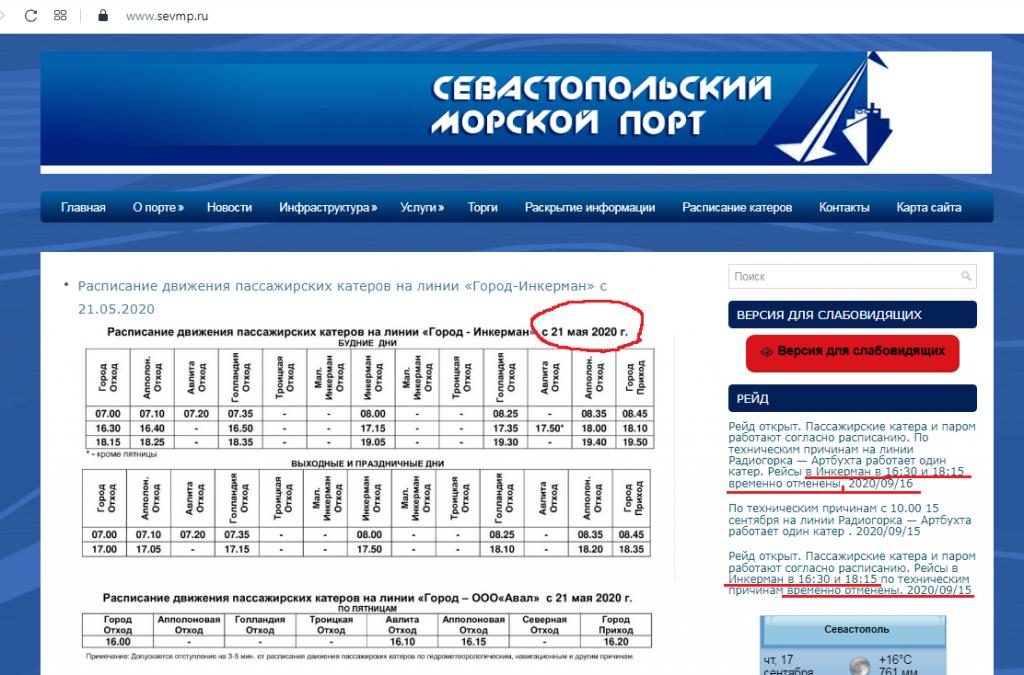The width and height of the screenshot is (1024, 675).
Task: Open the raid notice dated 2020/09/16
Action: click(852, 455)
